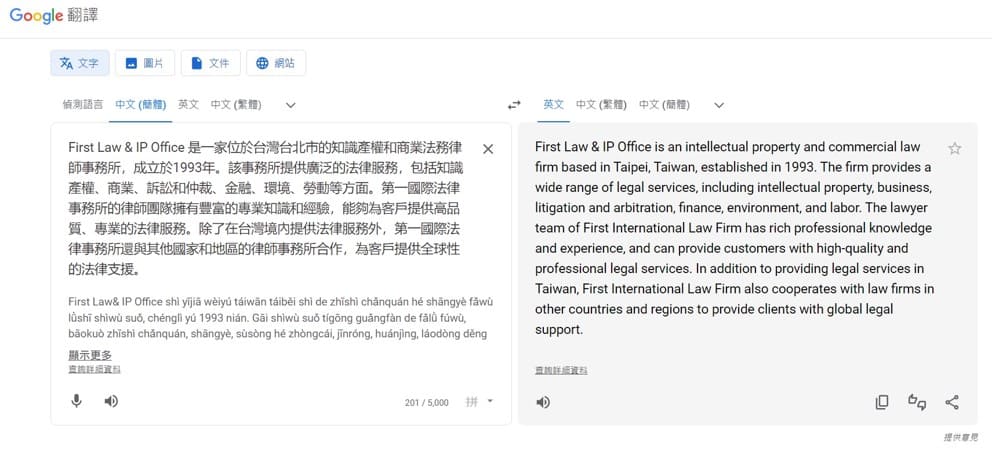Select target language 中文 (繁體)
992x462 pixels.
pos(601,104)
